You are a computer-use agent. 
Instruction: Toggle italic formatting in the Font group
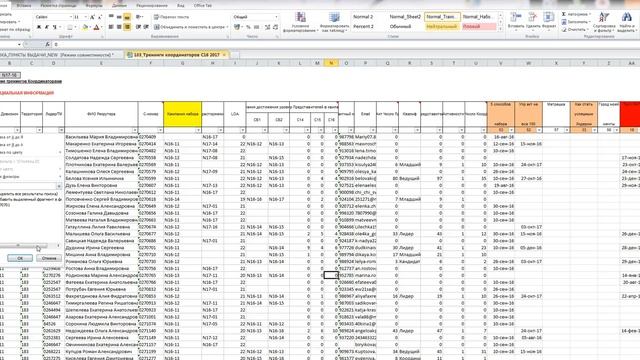pos(47,27)
